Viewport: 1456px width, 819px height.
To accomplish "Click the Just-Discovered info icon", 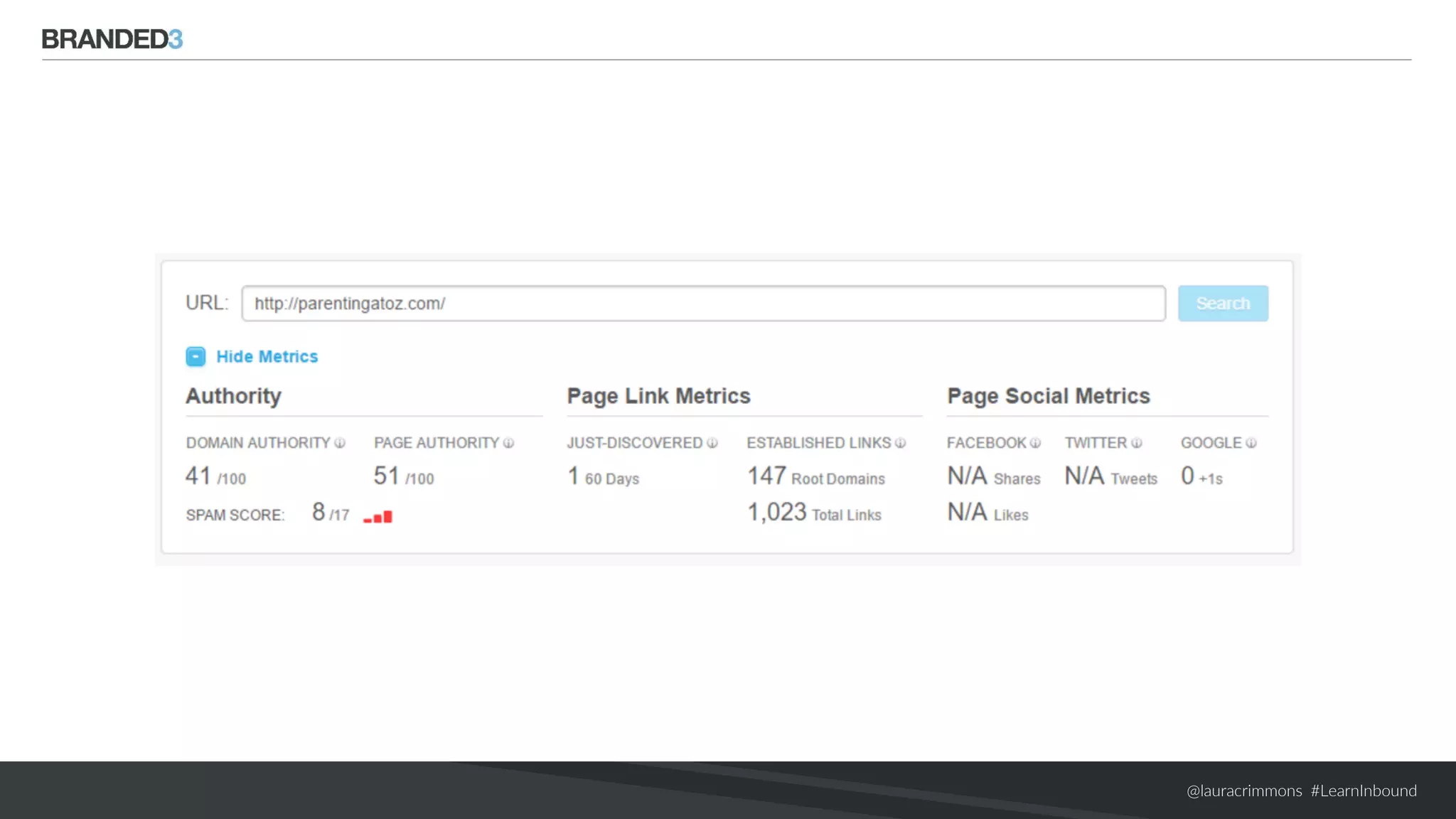I will click(x=712, y=443).
